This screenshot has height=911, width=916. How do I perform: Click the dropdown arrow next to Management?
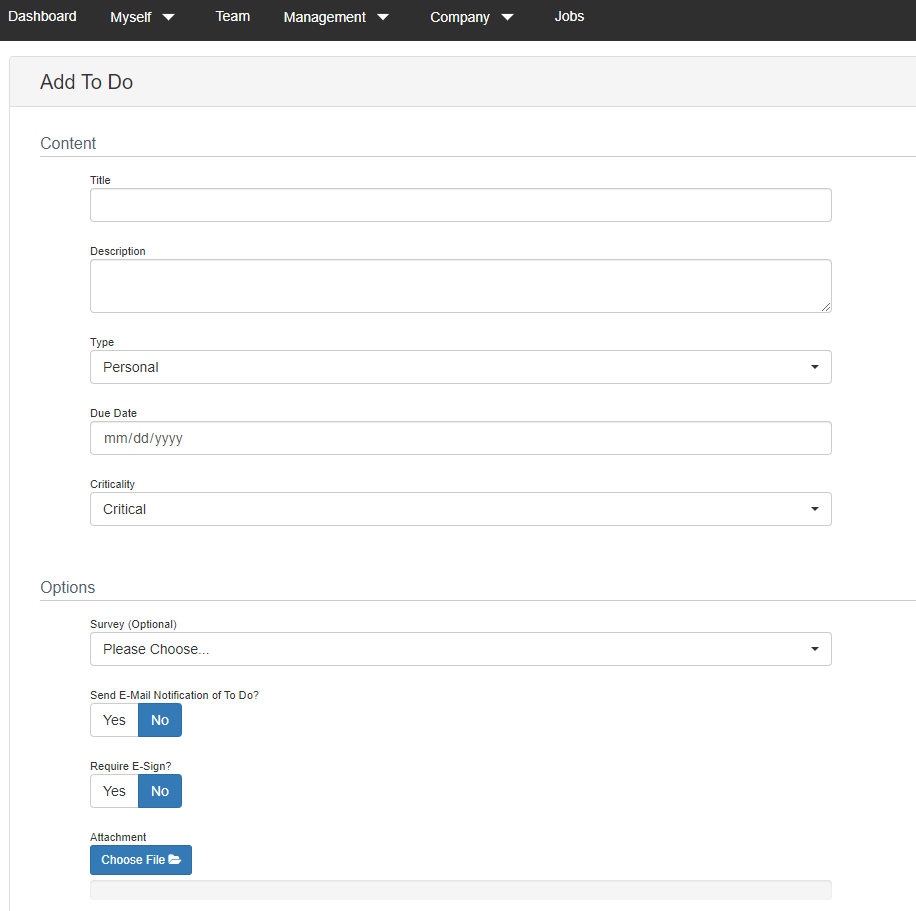pyautogui.click(x=382, y=16)
